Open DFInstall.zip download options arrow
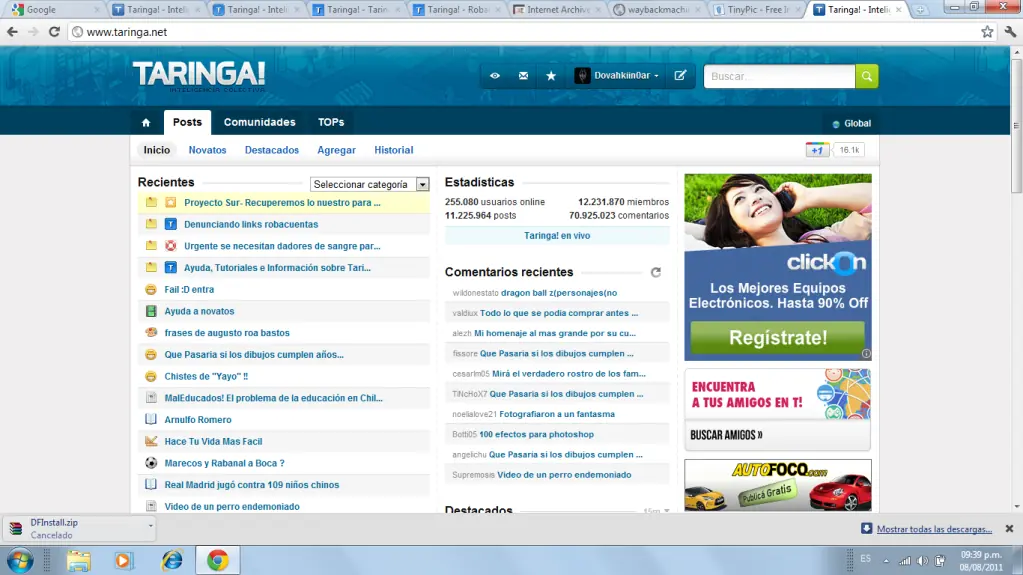Screen dimensions: 1023x575 (x=150, y=525)
